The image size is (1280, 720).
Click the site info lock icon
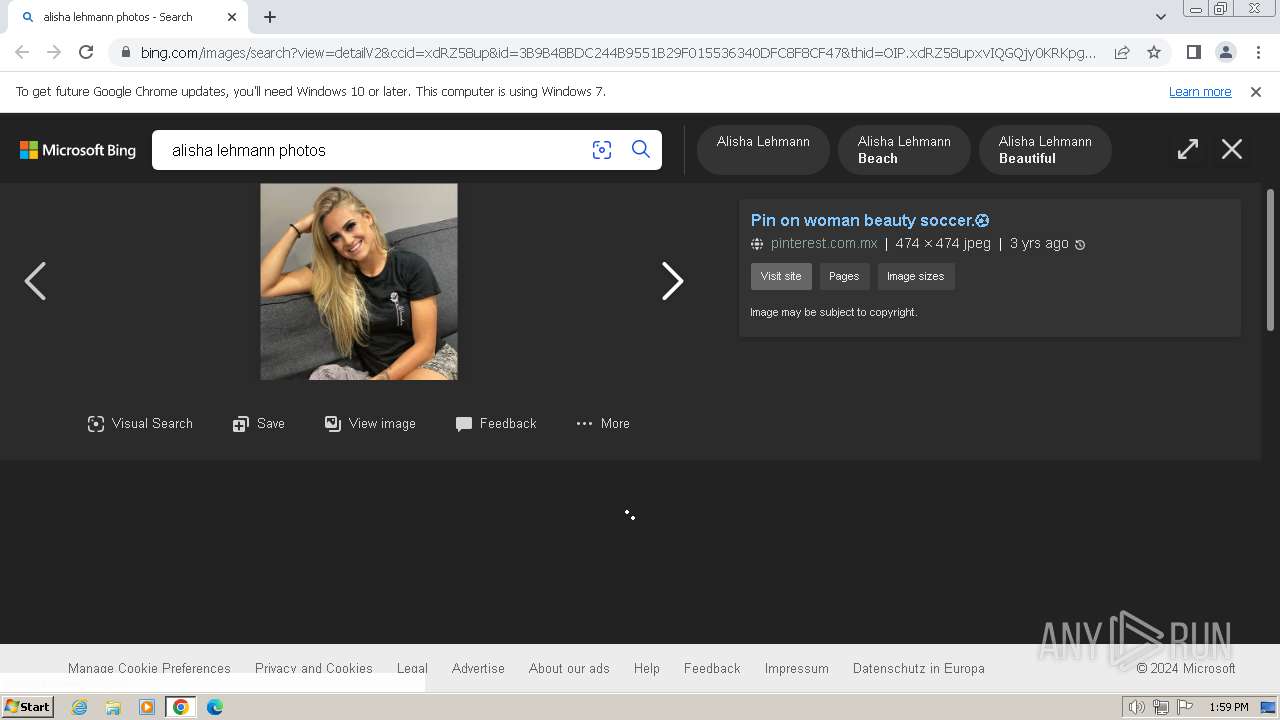pyautogui.click(x=125, y=53)
